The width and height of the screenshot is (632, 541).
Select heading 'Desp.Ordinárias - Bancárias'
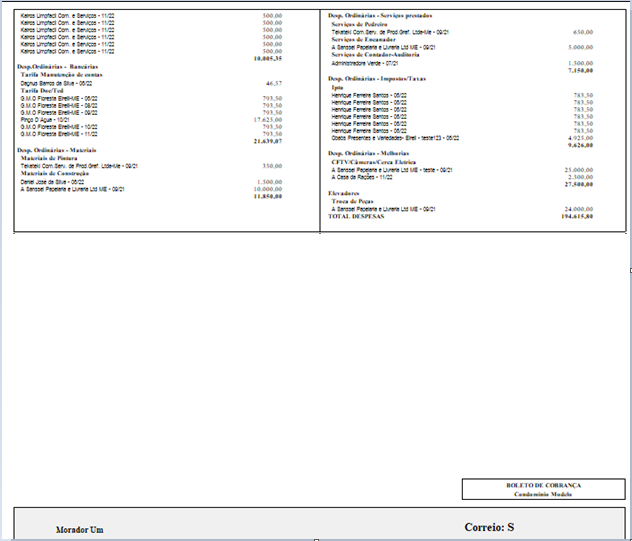coord(57,67)
